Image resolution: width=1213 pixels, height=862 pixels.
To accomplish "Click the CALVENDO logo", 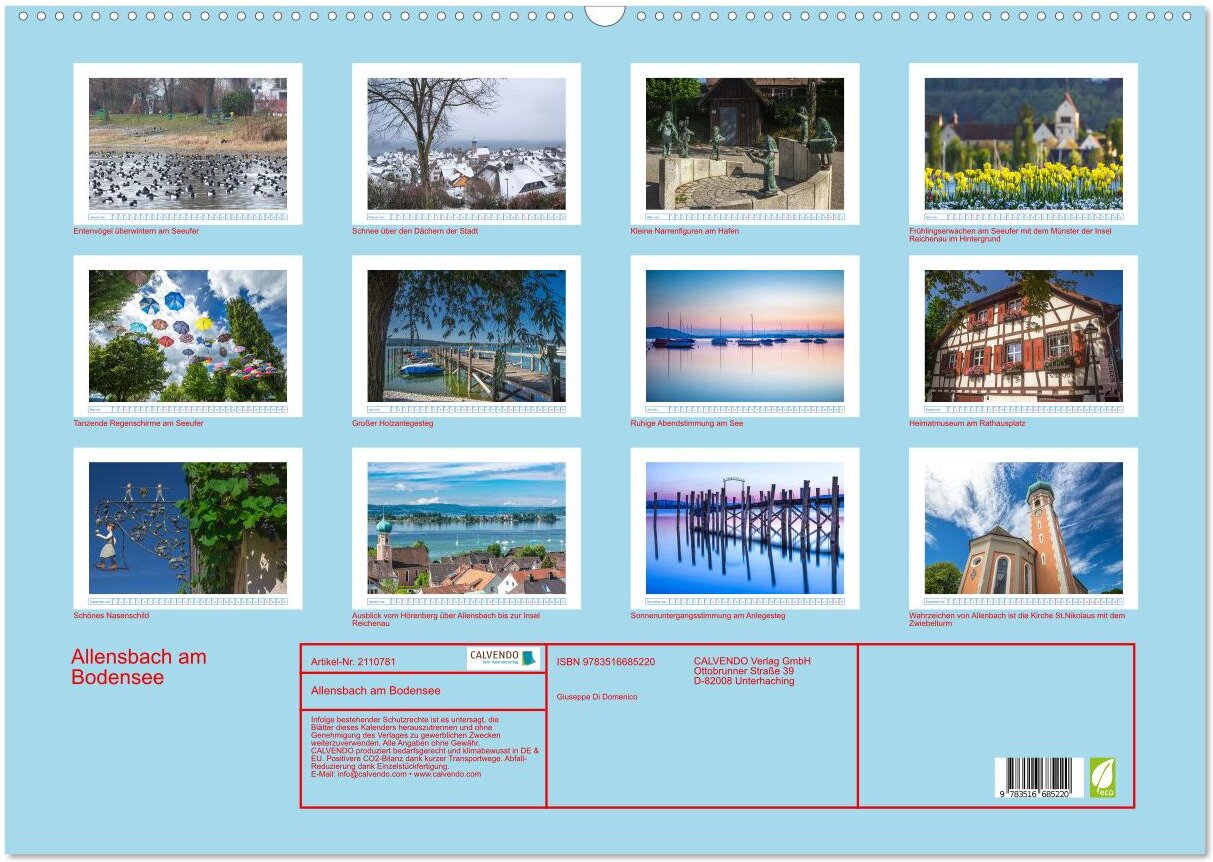I will [503, 658].
